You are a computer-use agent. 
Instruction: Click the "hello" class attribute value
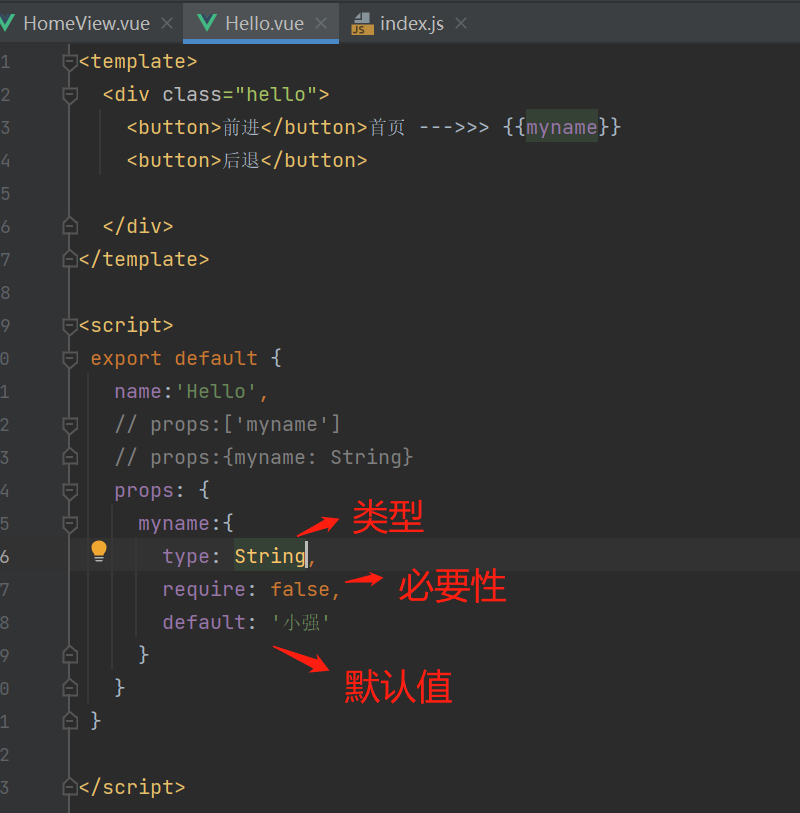point(276,94)
